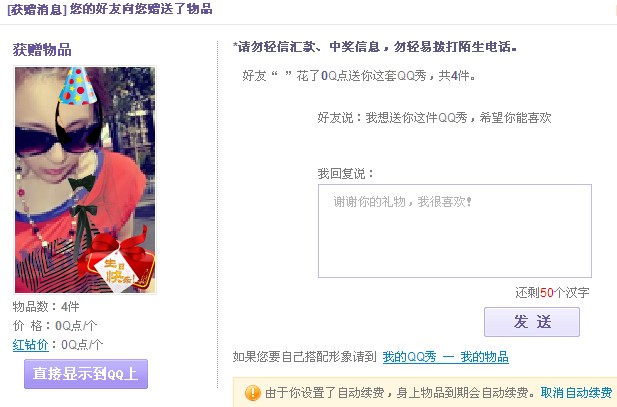
Task: Click the orange warning exclamation icon
Action: point(253,392)
